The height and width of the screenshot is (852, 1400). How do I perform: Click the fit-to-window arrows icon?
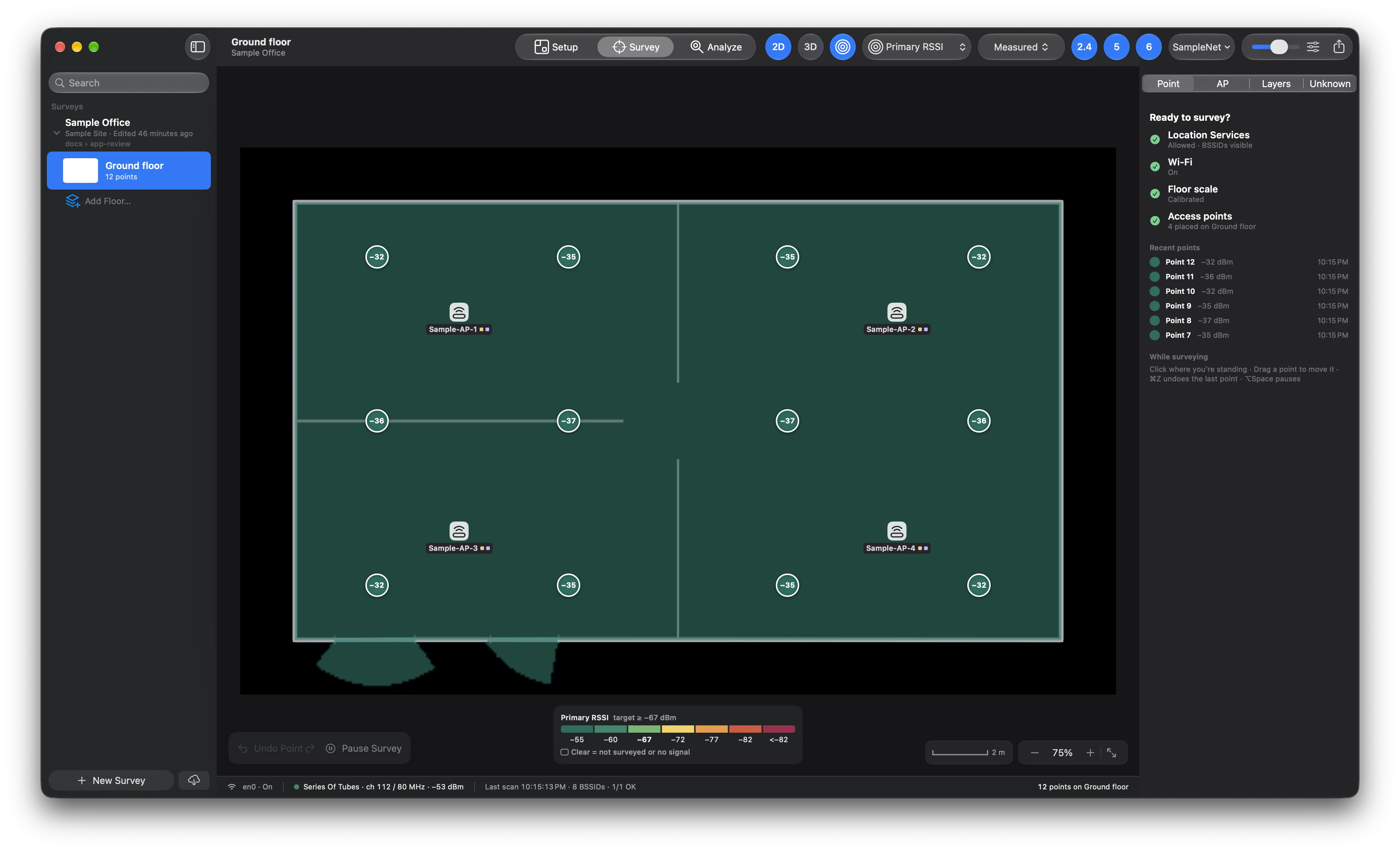coord(1112,752)
